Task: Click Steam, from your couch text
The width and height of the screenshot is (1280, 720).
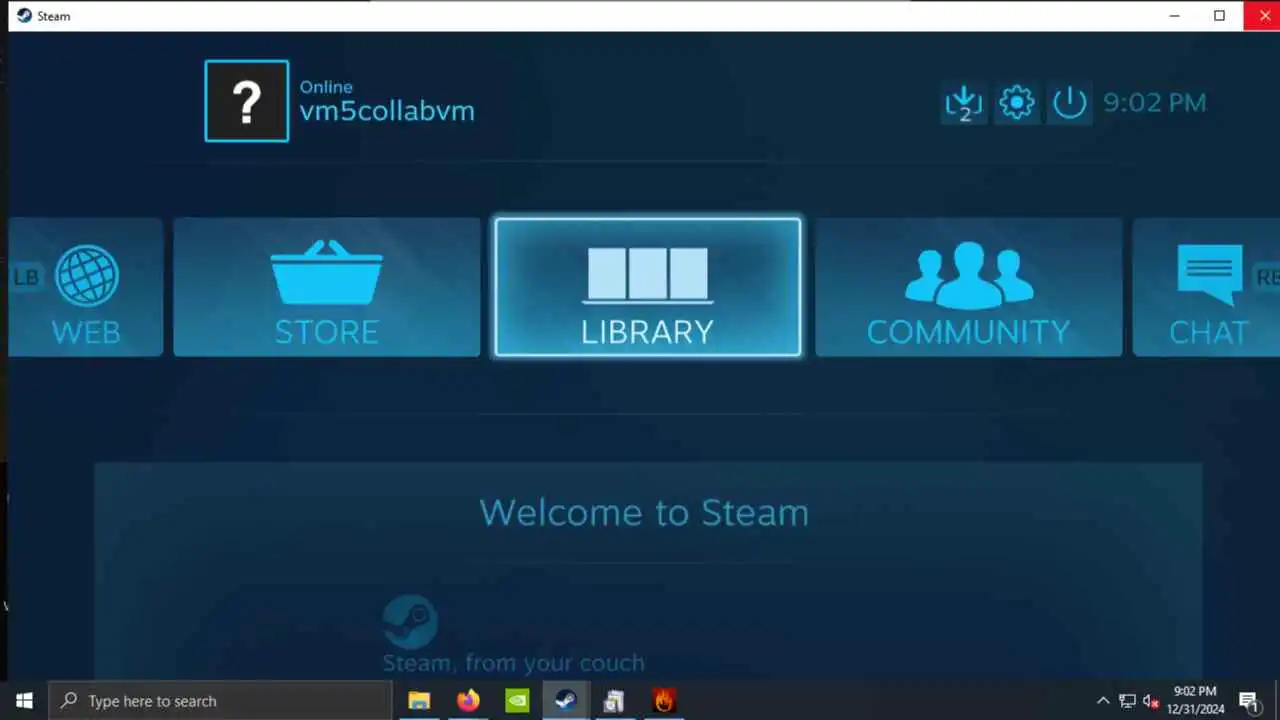Action: 513,663
